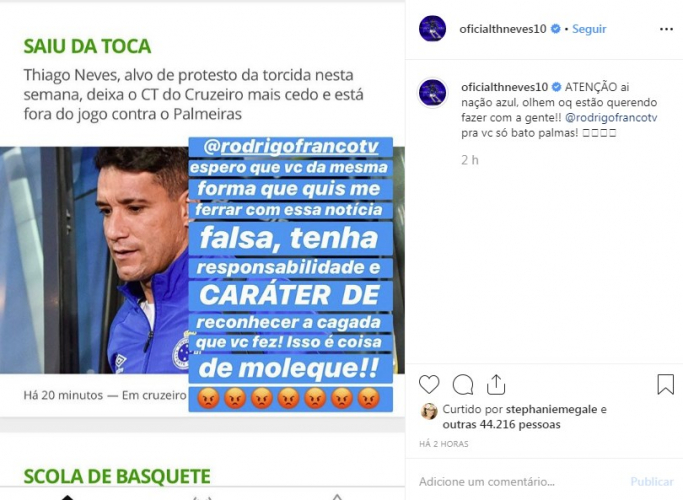Click the HÁ 2 HORAS timestamp

[x=443, y=444]
